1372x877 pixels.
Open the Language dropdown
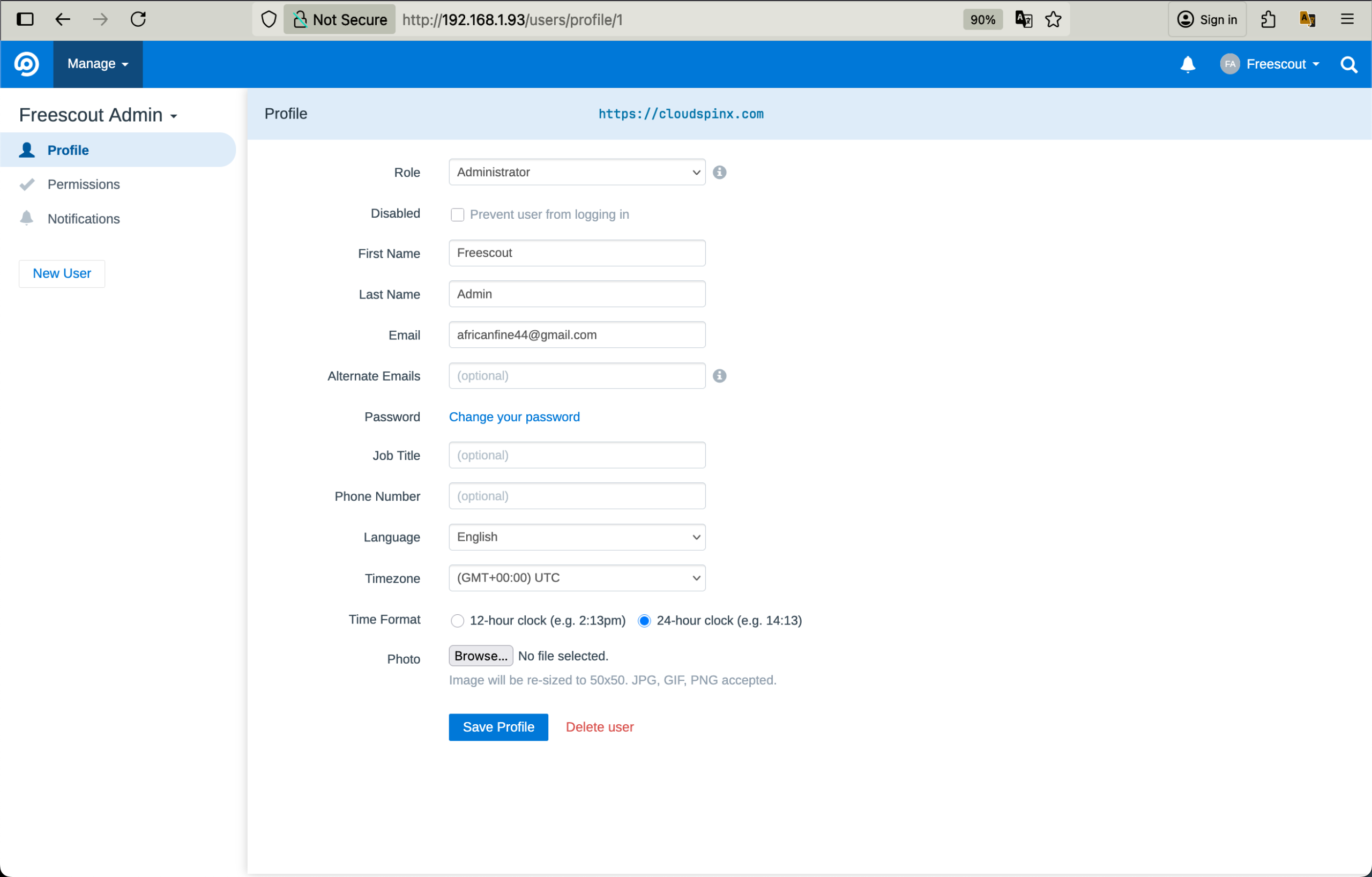(x=576, y=536)
